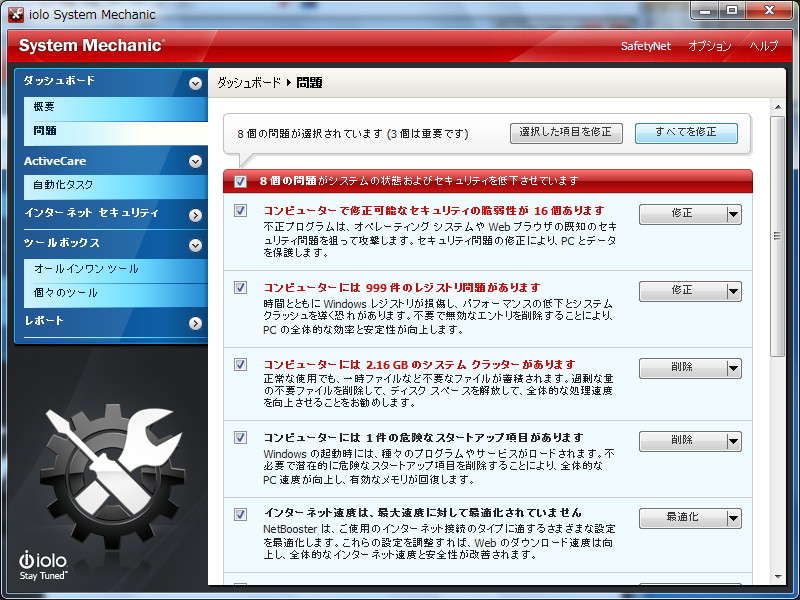
Task: Open the 削除 dropdown for system clutter
Action: 731,368
